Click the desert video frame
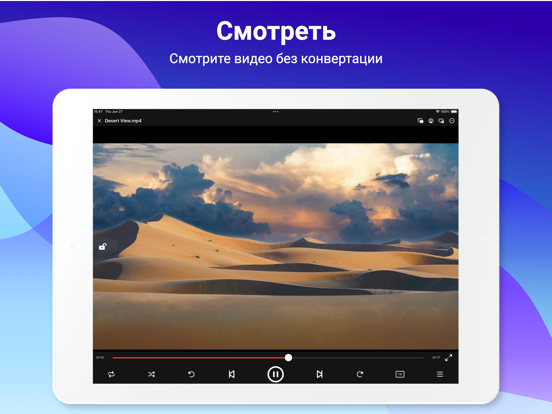Viewport: 552px width, 414px height. [276, 246]
